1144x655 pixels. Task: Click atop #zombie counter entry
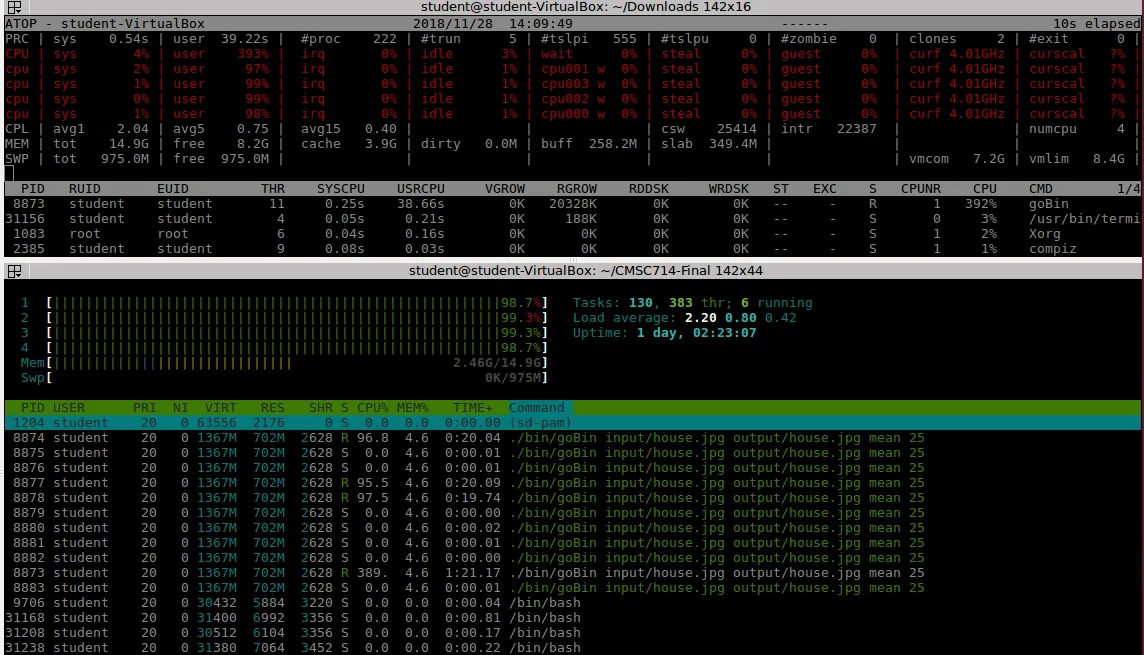829,39
